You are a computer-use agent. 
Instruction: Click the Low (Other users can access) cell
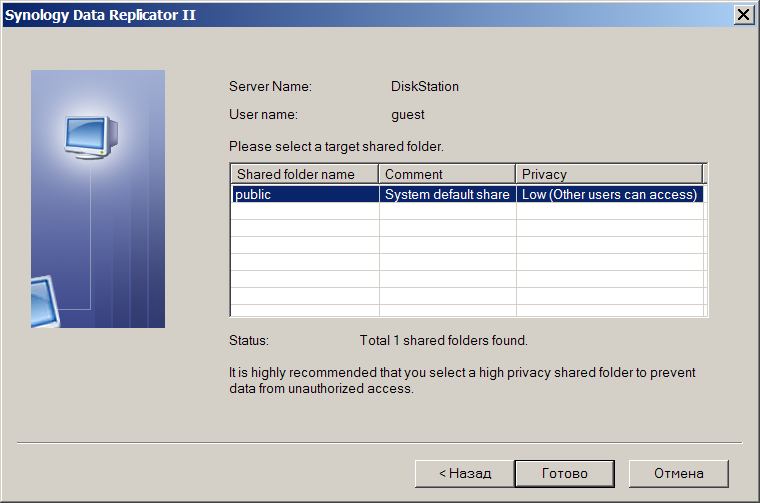(609, 194)
